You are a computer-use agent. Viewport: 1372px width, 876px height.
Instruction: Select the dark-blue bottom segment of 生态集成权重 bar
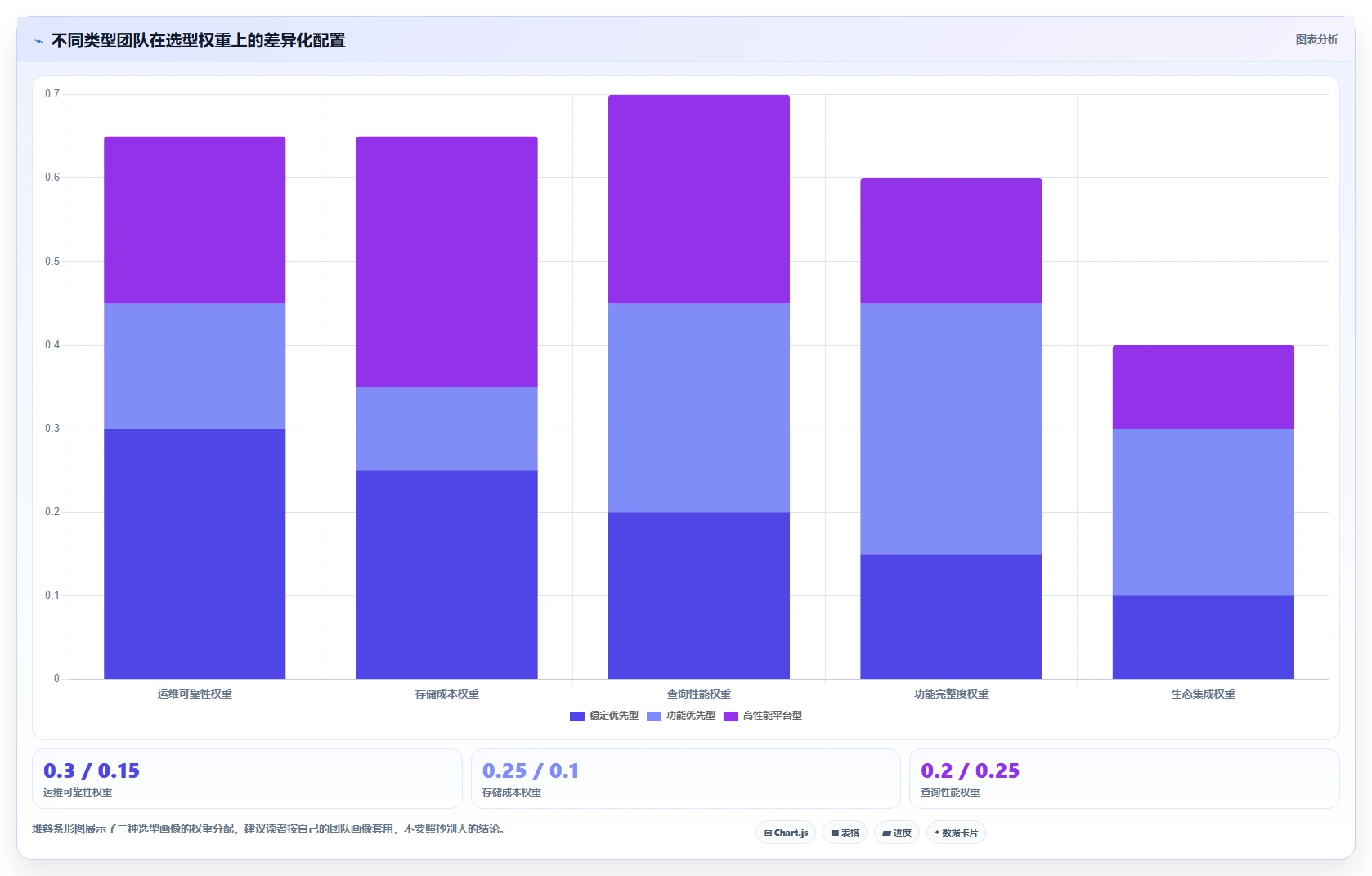click(x=1203, y=637)
